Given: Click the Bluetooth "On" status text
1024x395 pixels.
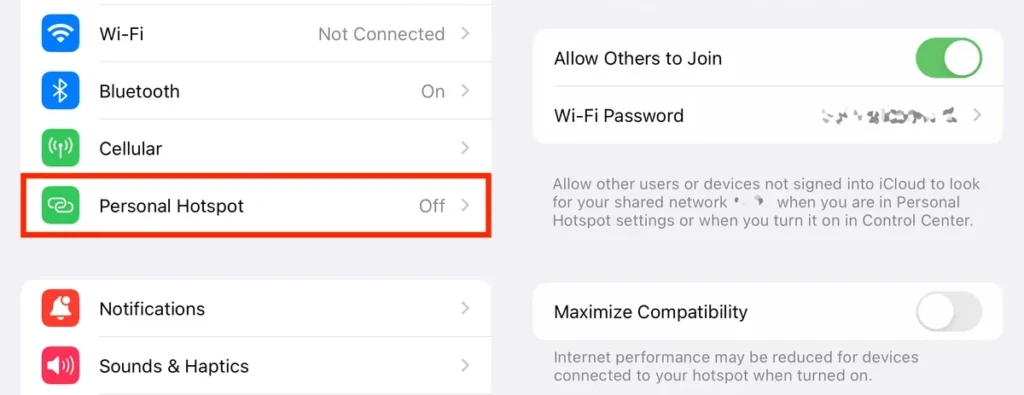Looking at the screenshot, I should [433, 91].
